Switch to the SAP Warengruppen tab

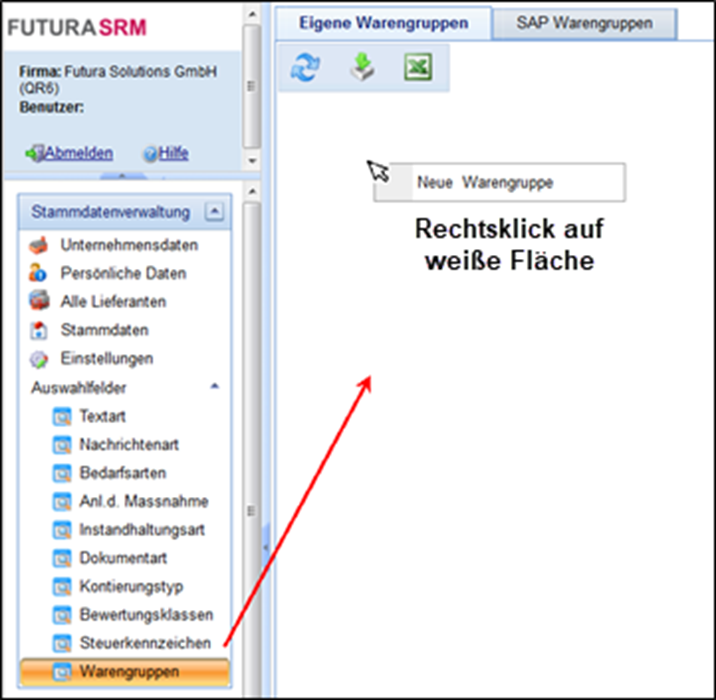click(x=584, y=22)
